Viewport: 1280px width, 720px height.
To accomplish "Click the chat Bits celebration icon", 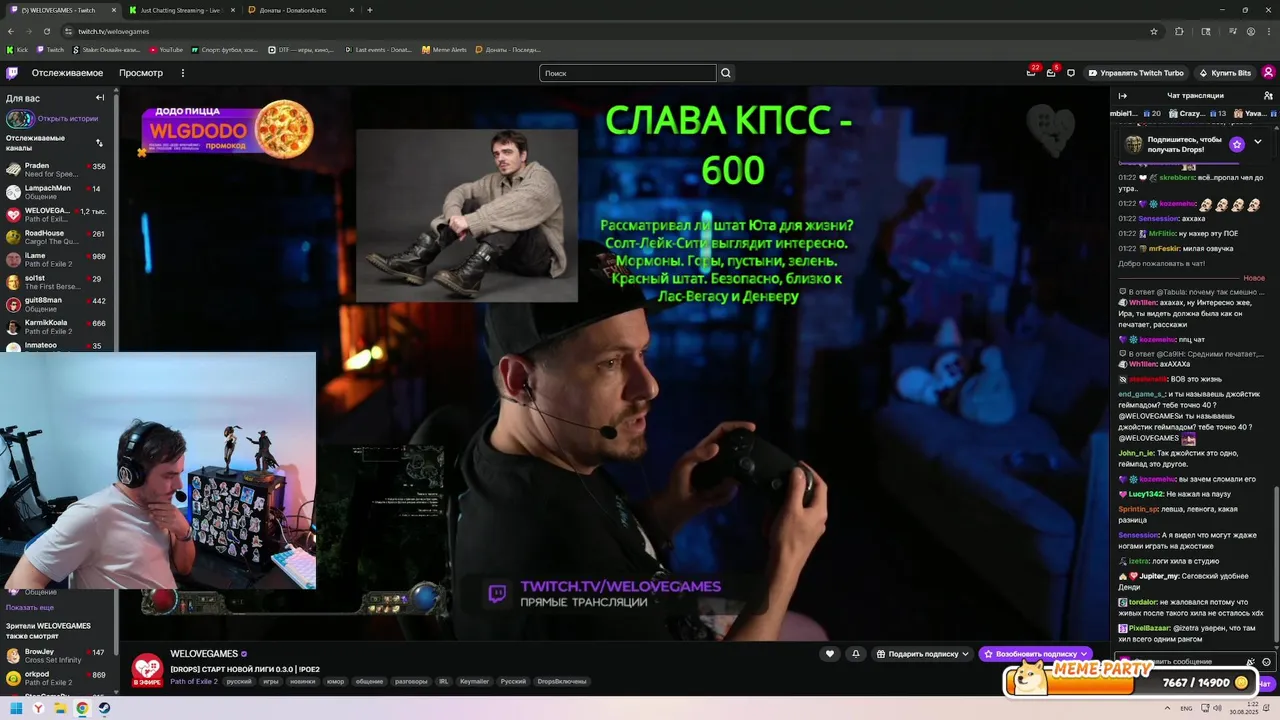I will (1251, 662).
